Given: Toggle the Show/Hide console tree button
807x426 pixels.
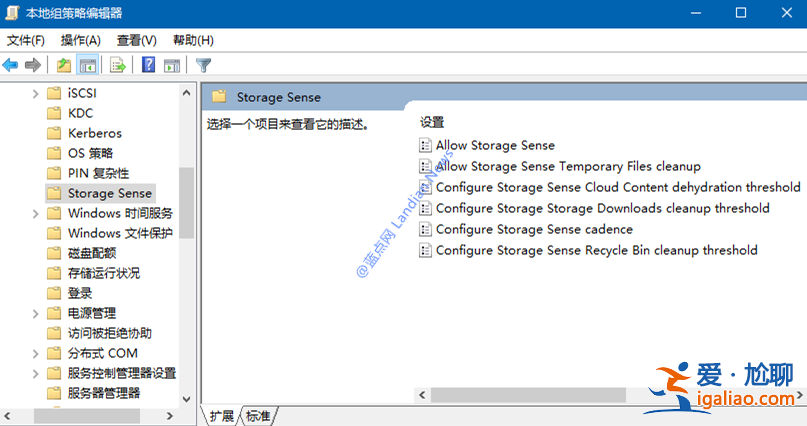Looking at the screenshot, I should pos(88,65).
